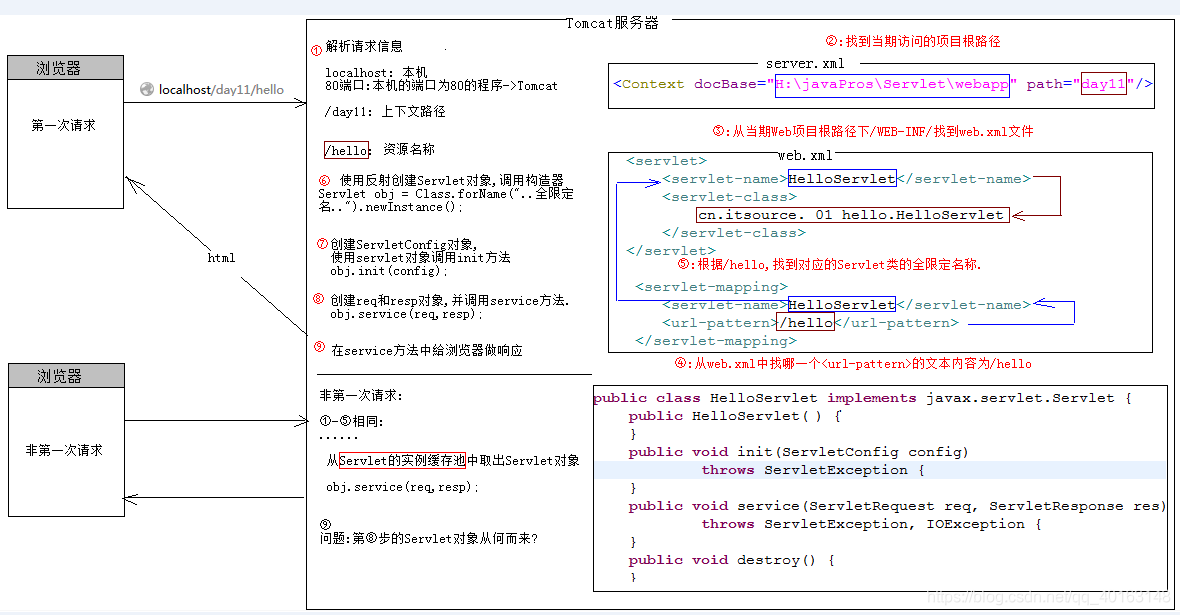
Task: Click the Servlet的实例缓存池 phrase
Action: point(402,461)
